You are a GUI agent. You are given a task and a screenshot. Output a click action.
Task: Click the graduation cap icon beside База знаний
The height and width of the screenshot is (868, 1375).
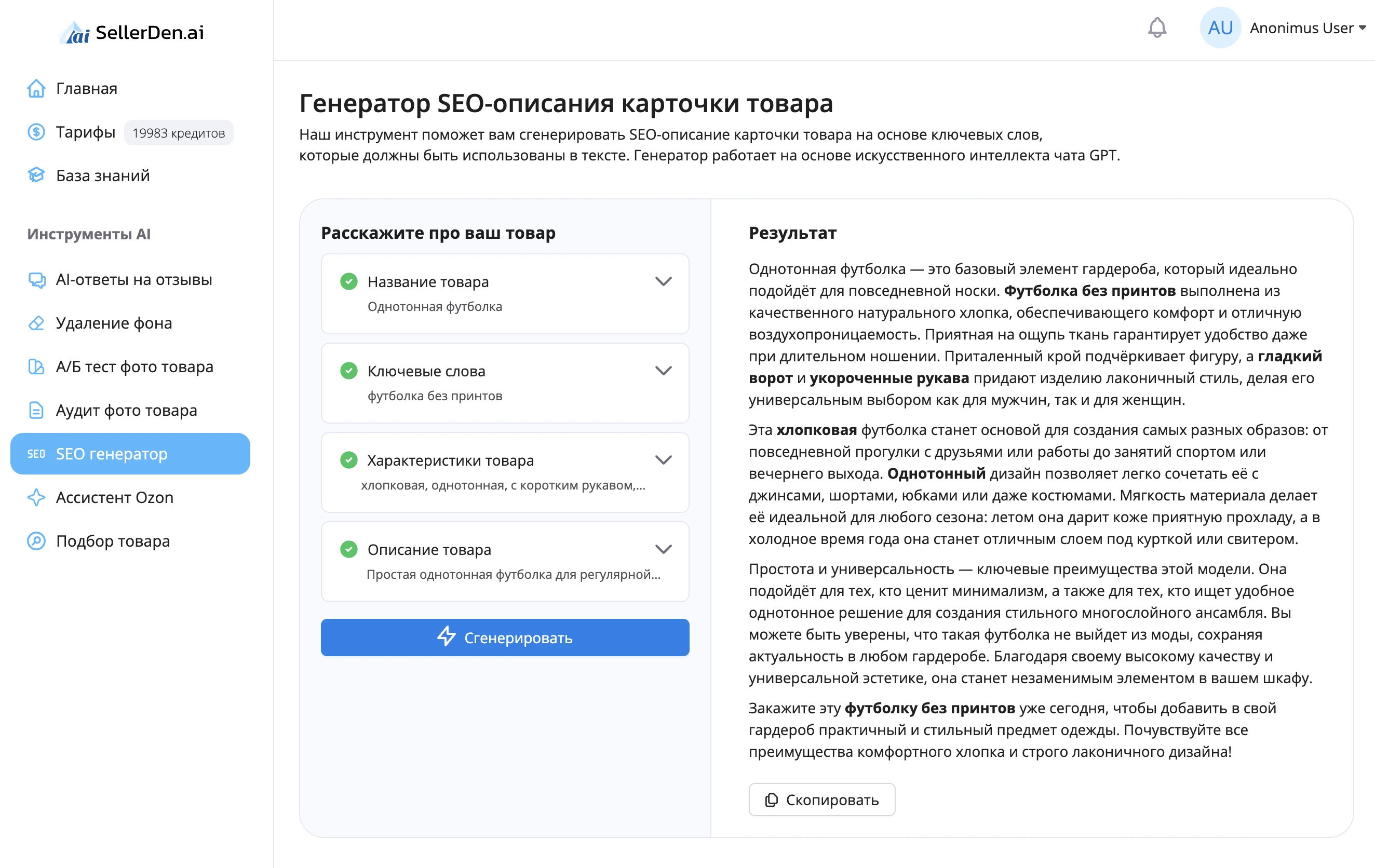click(x=36, y=175)
